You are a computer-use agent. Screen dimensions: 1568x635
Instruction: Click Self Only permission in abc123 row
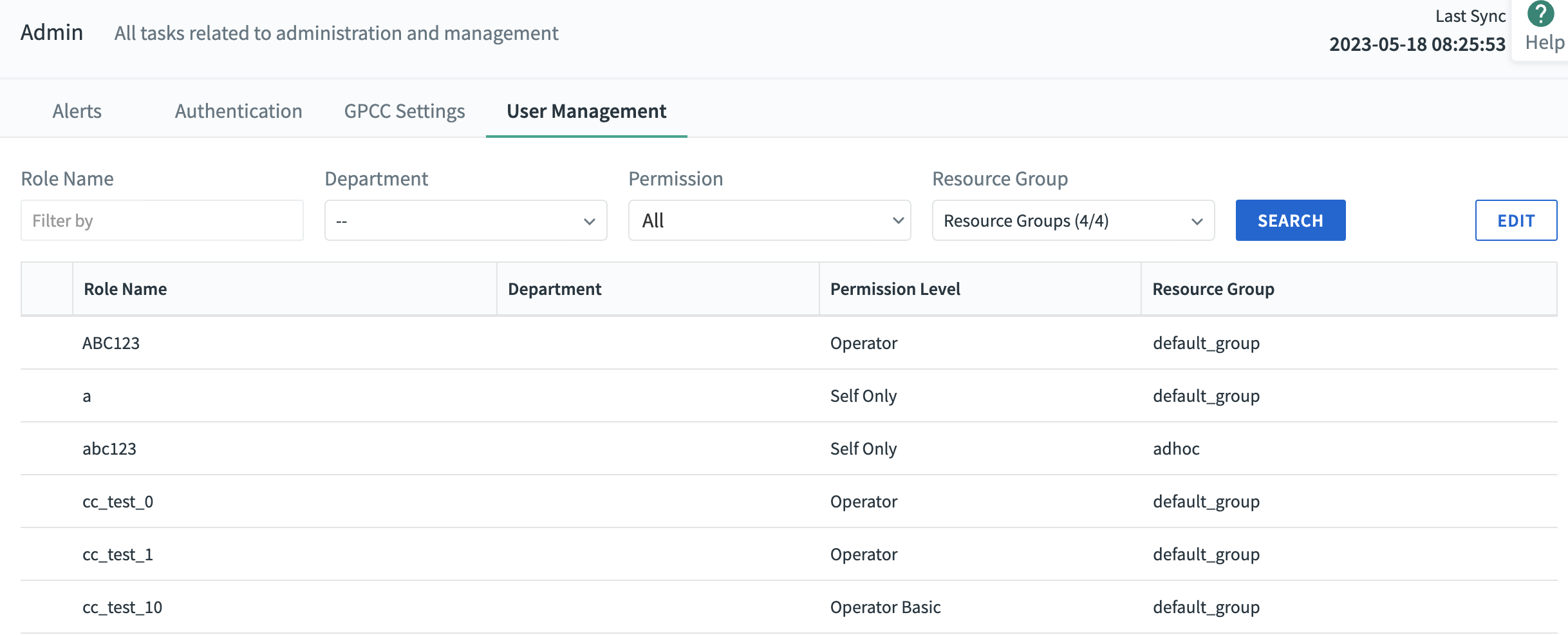[x=863, y=449]
